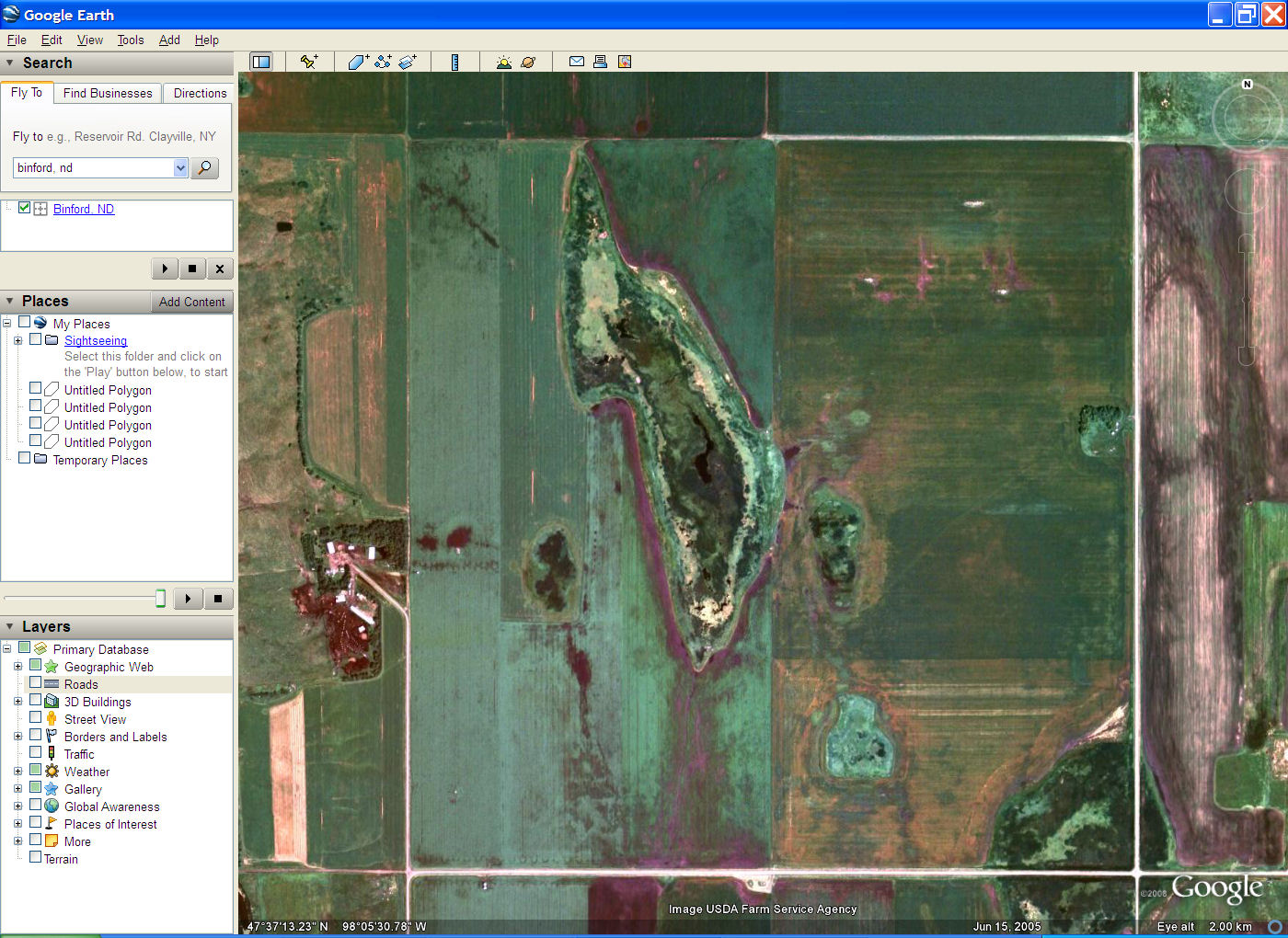Collapse the Search panel triangle
Viewport: 1288px width, 938px height.
[x=10, y=63]
